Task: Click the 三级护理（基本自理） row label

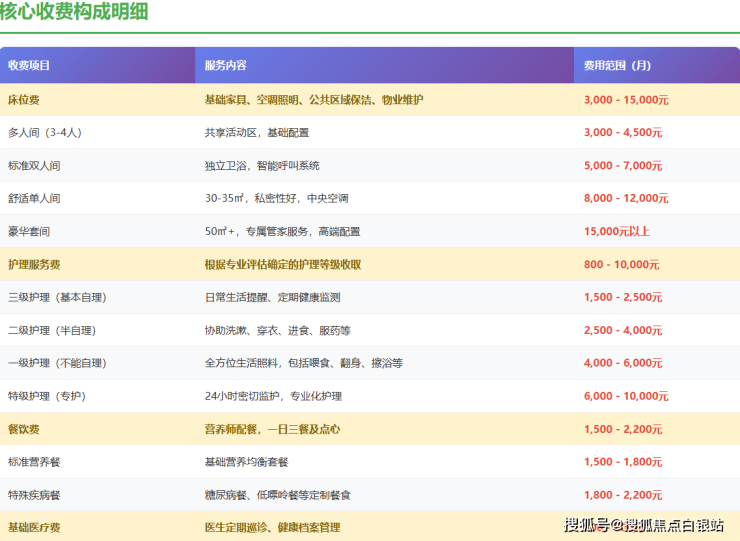Action: 57,298
